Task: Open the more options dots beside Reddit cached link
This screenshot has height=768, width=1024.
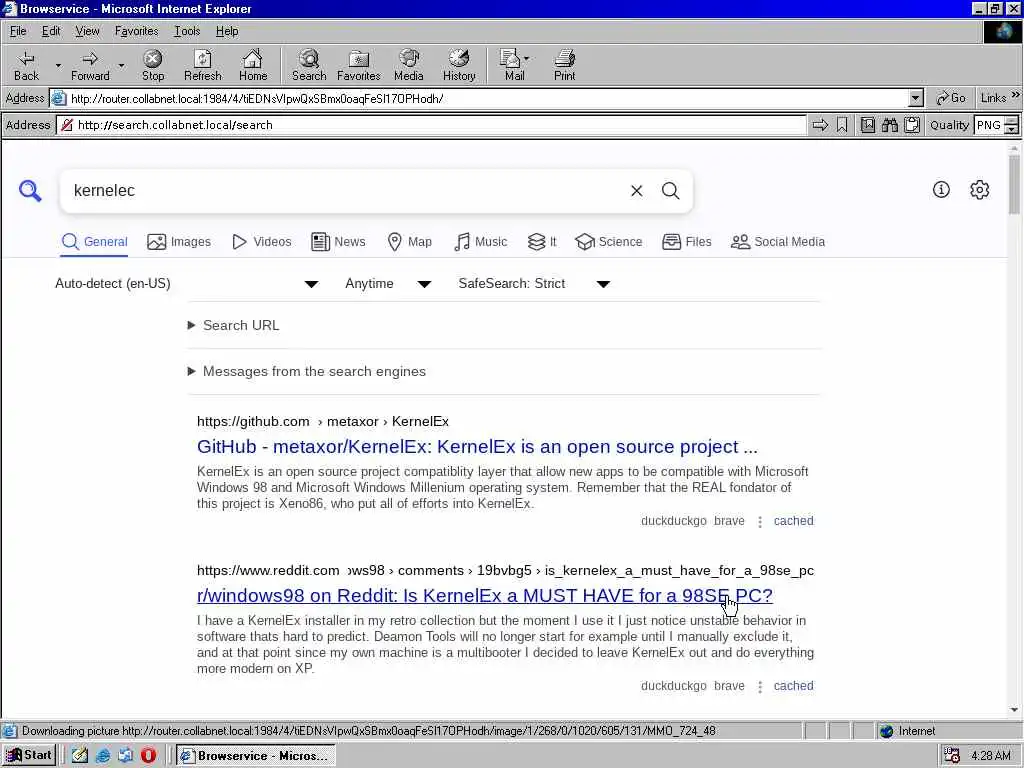Action: point(760,686)
